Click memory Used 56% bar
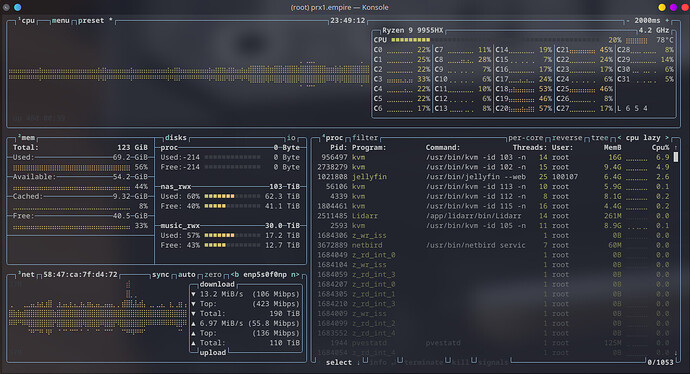This screenshot has height=374, width=690. click(x=71, y=167)
